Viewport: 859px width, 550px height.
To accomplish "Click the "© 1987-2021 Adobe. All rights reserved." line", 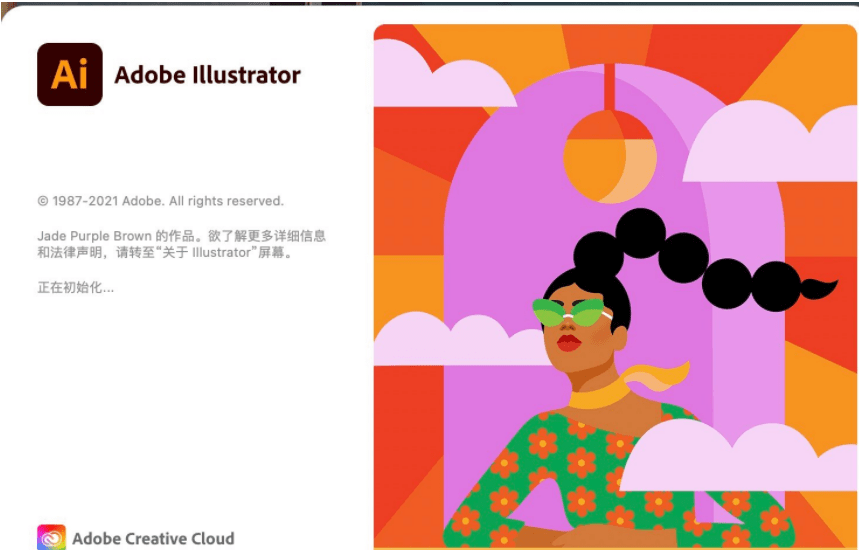I will click(161, 201).
